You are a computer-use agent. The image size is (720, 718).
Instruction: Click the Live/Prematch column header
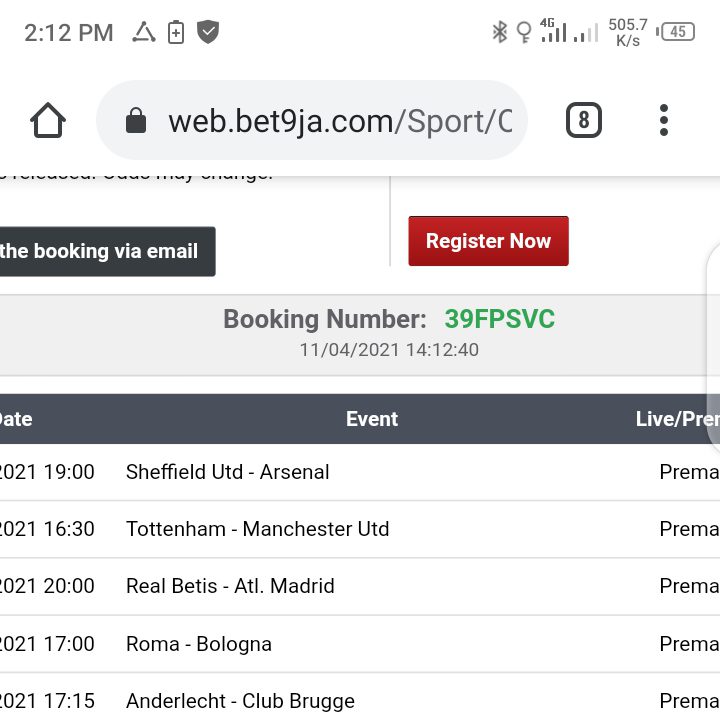pos(677,419)
